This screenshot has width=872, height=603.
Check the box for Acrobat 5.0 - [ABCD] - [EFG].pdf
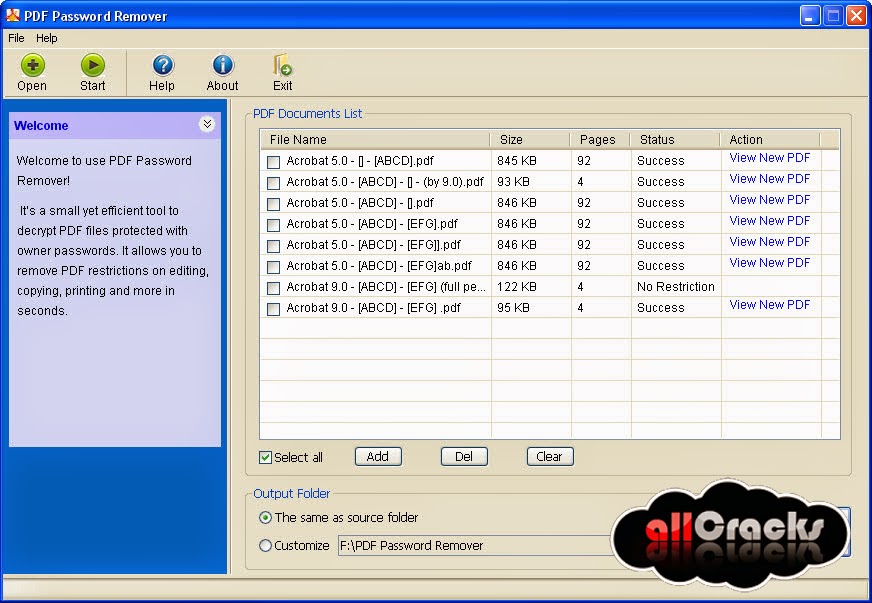pyautogui.click(x=273, y=225)
